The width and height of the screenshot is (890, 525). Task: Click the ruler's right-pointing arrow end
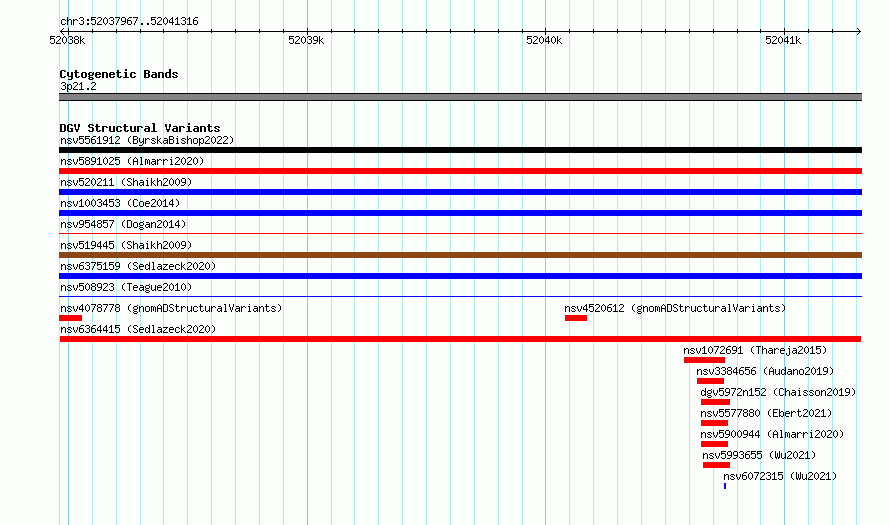pos(859,31)
